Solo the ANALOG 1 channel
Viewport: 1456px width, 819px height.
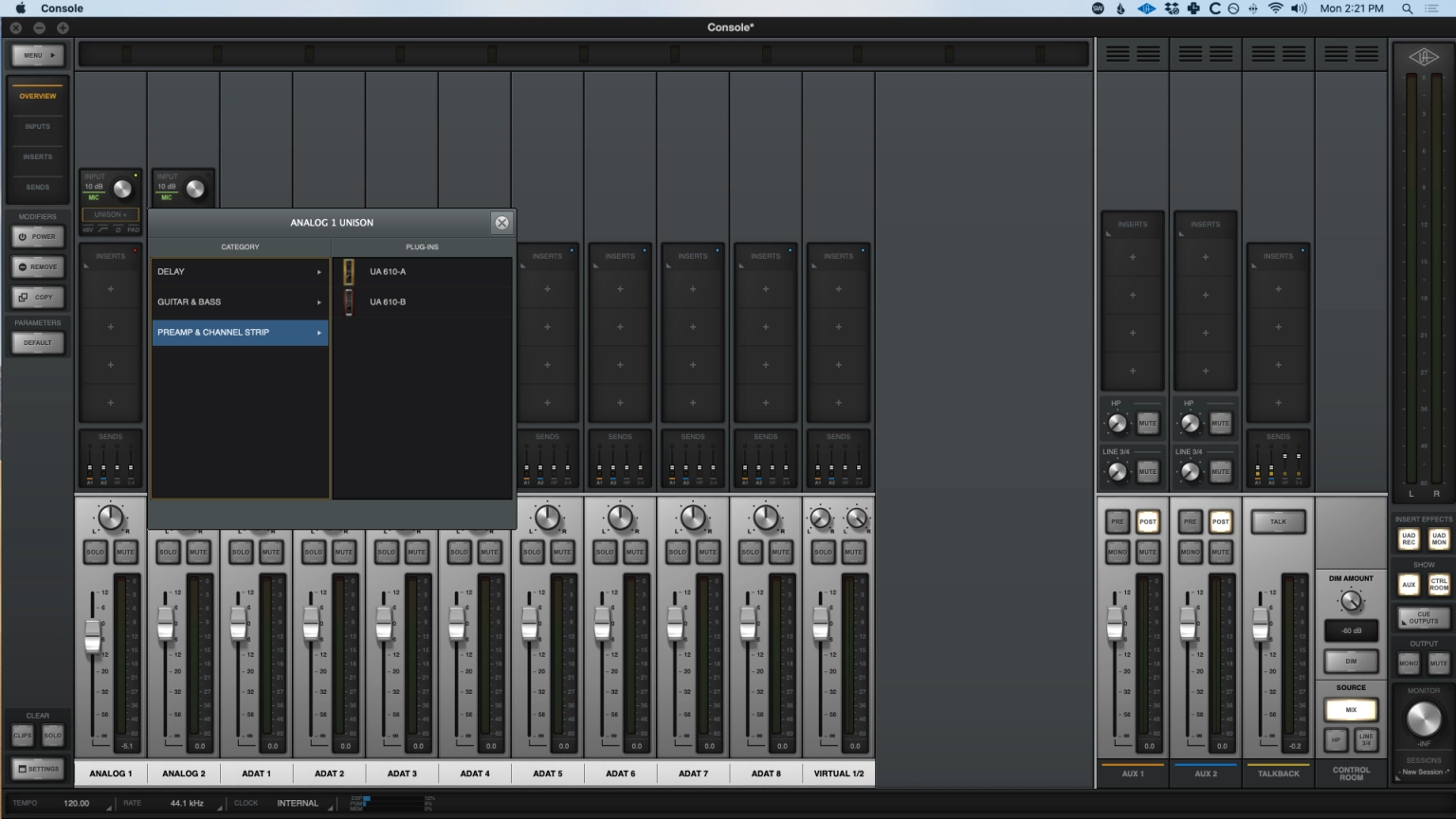96,552
